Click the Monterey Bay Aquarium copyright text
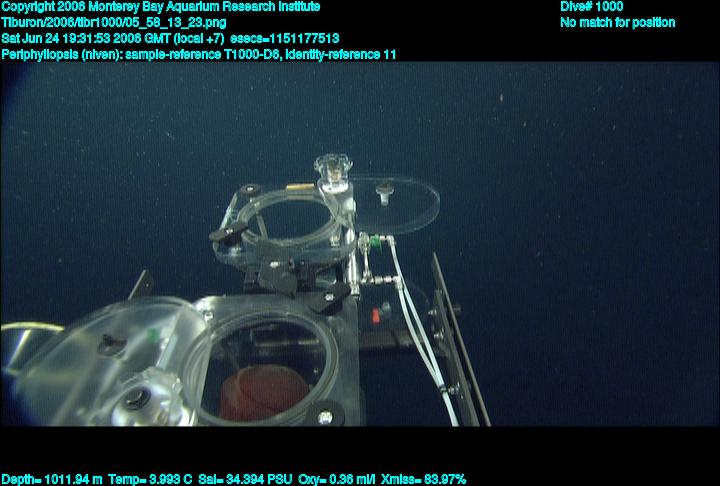 pyautogui.click(x=161, y=7)
